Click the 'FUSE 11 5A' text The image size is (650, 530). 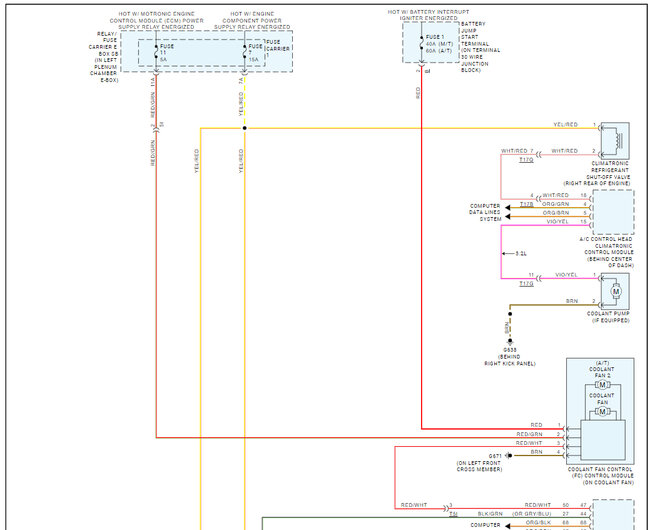(166, 53)
